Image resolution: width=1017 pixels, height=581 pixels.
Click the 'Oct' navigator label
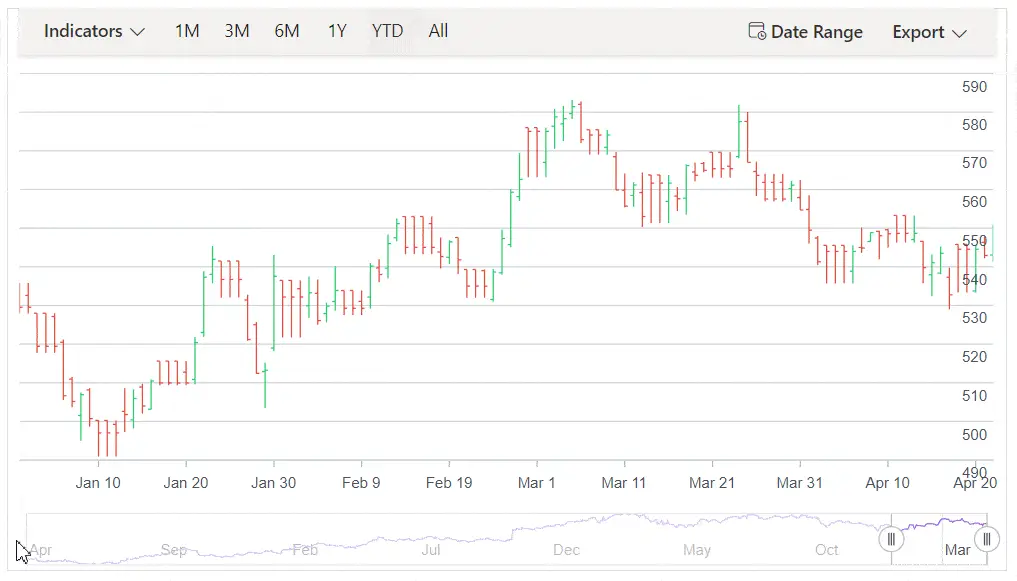[x=827, y=550]
